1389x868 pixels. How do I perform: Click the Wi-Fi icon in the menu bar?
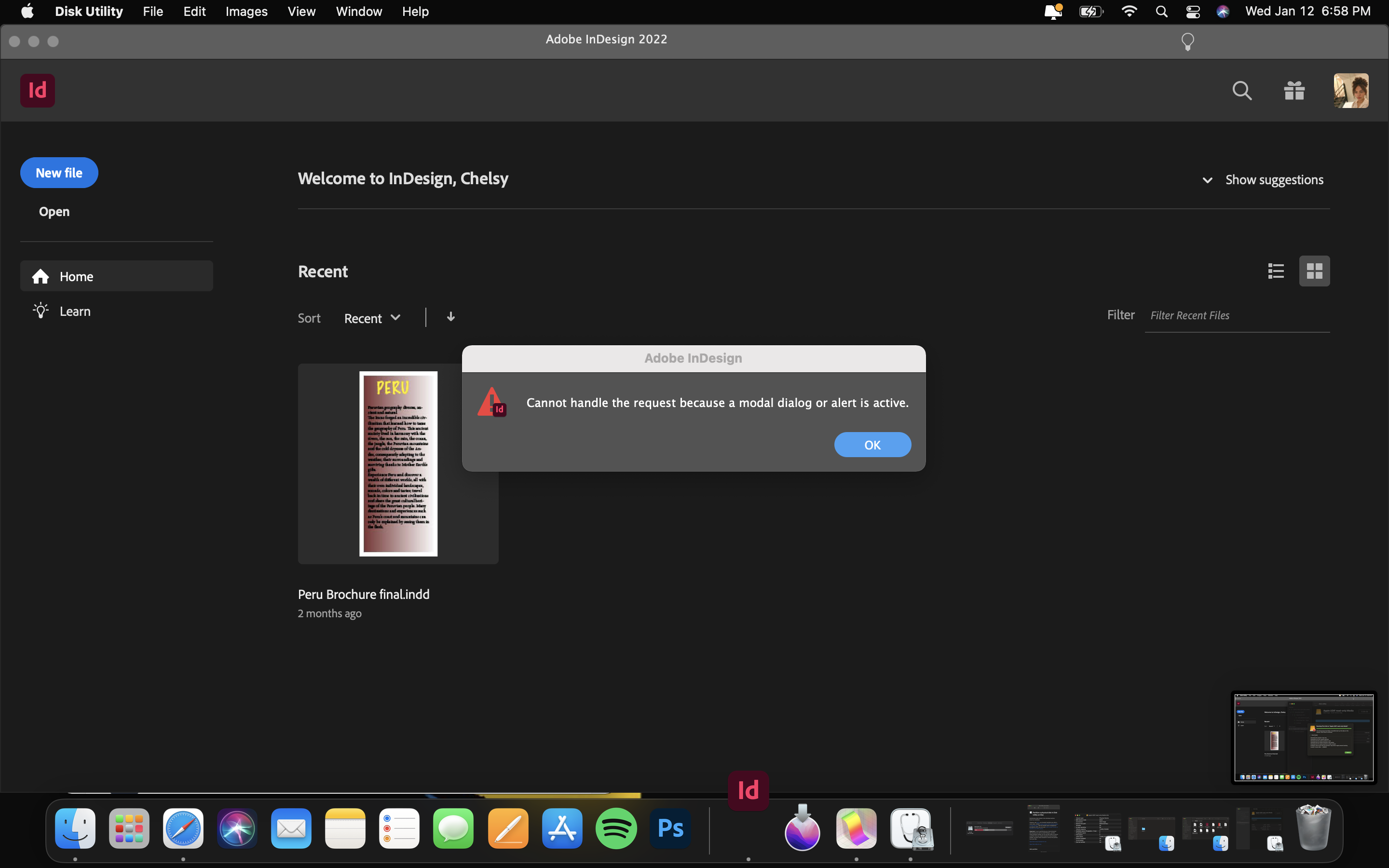coord(1129,11)
